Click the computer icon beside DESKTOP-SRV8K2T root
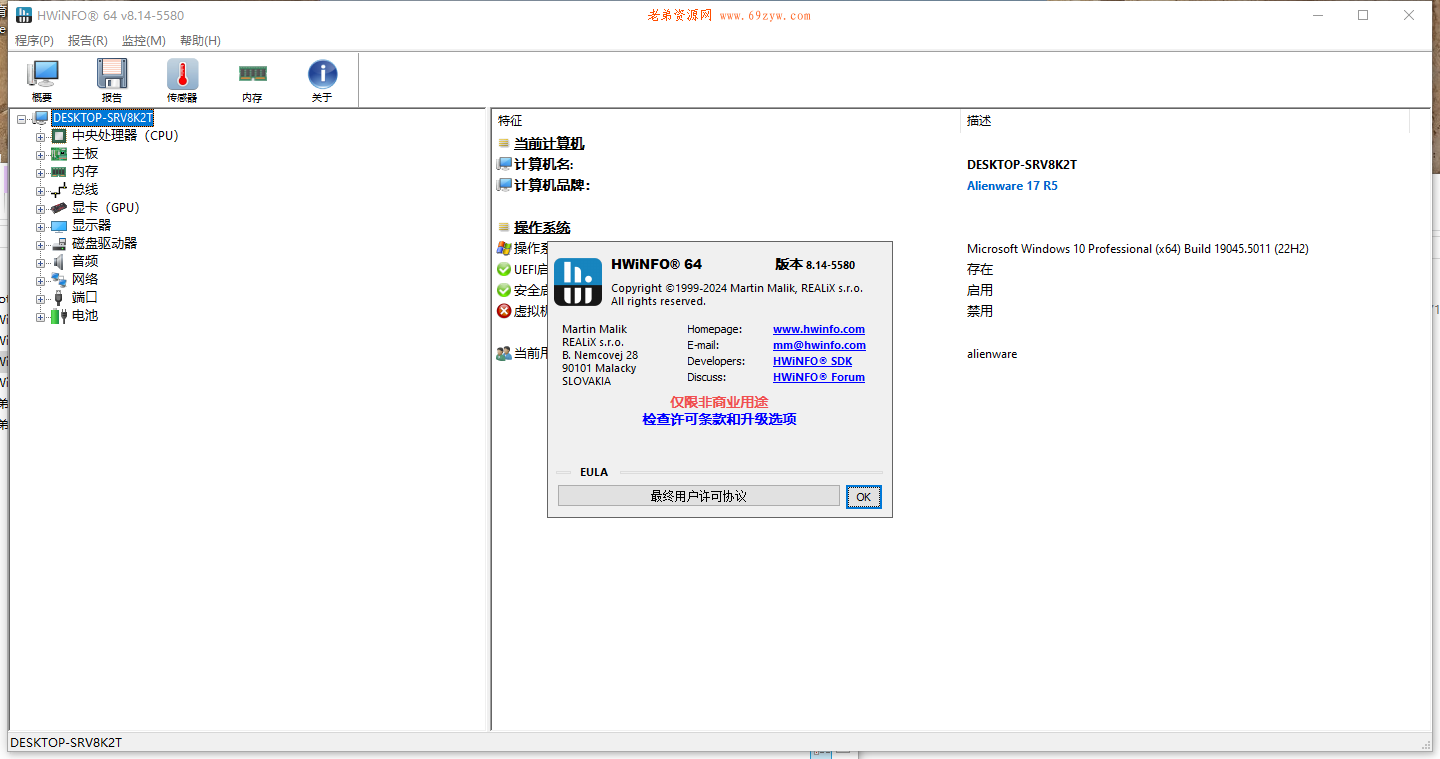This screenshot has height=759, width=1440. [41, 118]
